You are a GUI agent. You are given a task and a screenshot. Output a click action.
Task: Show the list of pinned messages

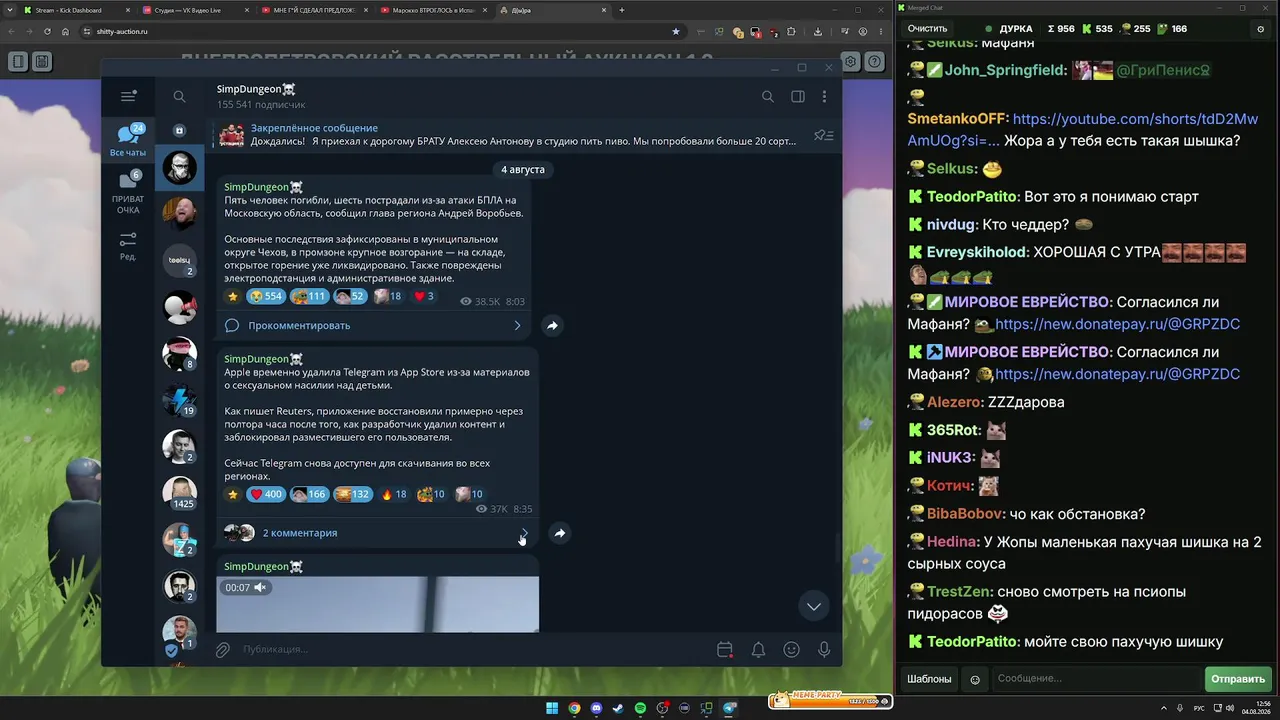[824, 135]
